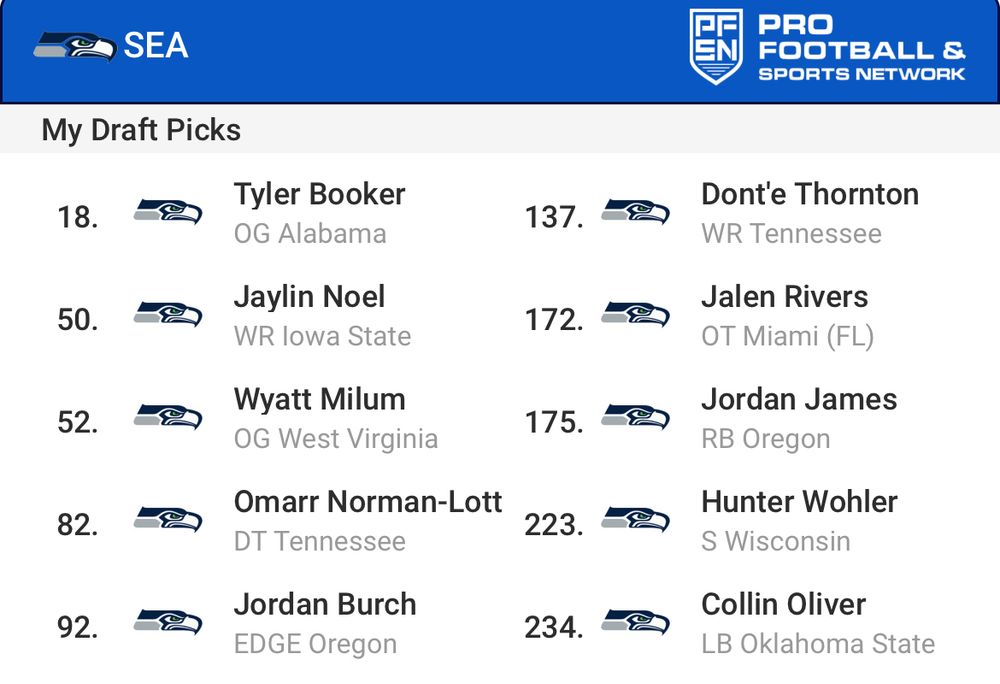Click pick number 92
1000x684 pixels.
[78, 627]
